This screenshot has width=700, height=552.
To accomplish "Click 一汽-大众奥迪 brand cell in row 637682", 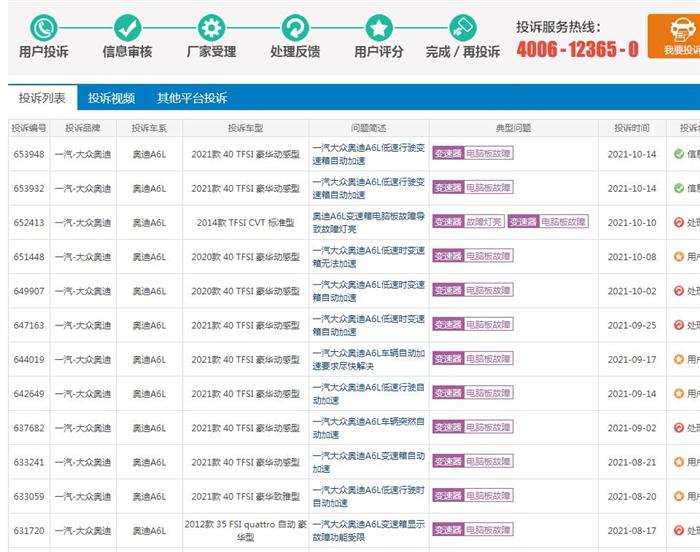I will [x=83, y=428].
